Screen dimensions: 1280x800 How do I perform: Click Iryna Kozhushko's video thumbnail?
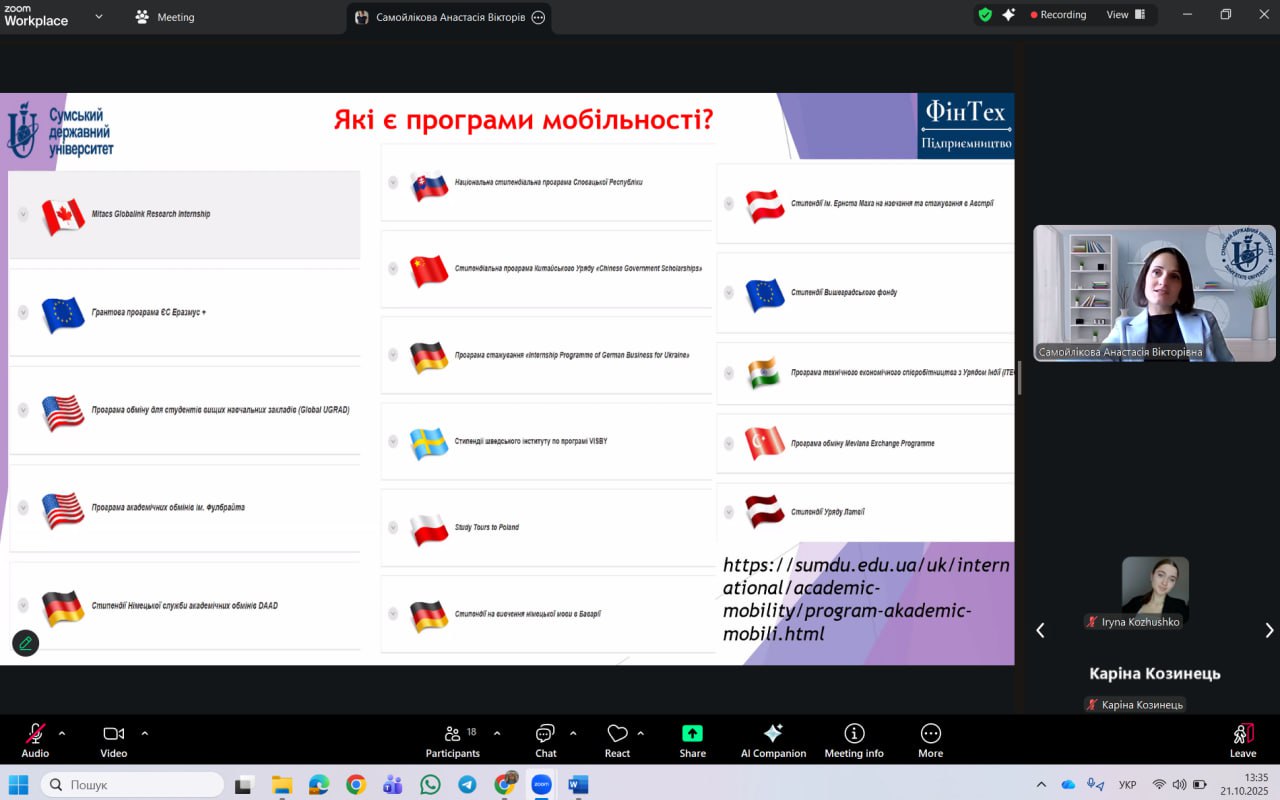tap(1155, 586)
